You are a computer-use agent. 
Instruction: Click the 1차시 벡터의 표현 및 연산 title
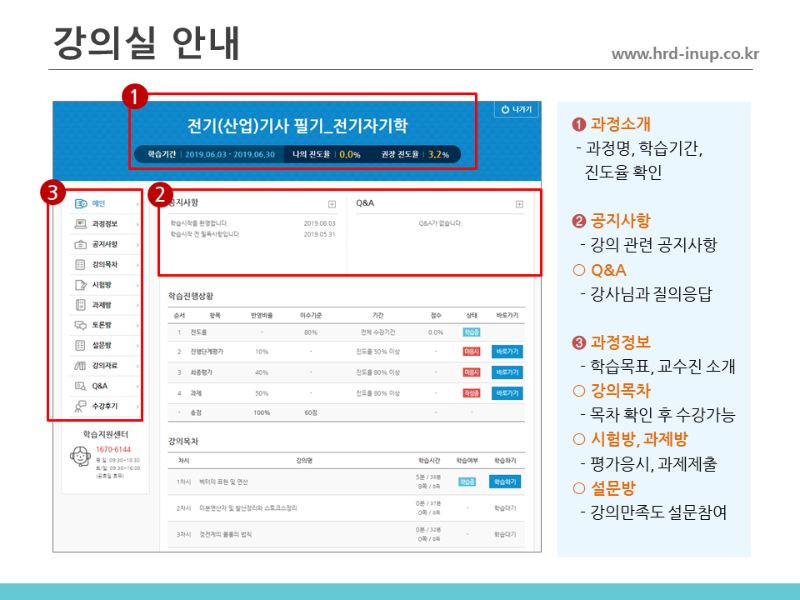(x=223, y=482)
